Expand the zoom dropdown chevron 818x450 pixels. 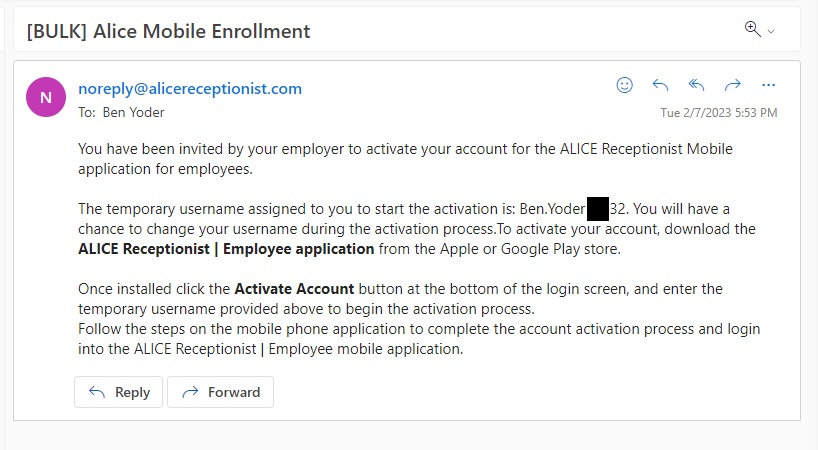pos(771,32)
